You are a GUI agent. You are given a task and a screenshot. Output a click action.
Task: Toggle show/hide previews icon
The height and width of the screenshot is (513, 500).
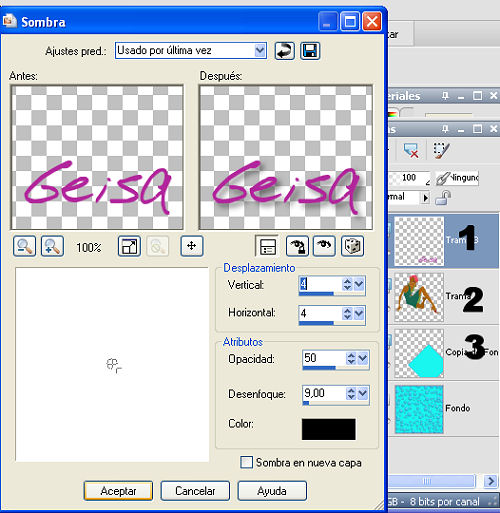click(x=267, y=246)
